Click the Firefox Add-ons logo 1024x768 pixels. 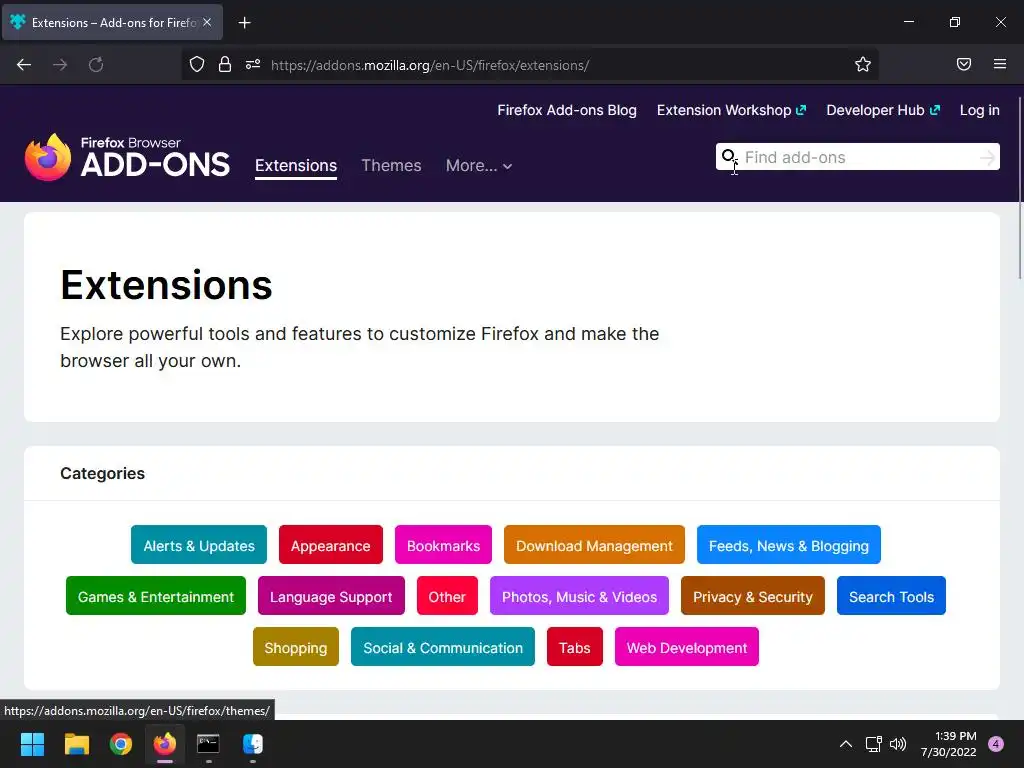127,157
